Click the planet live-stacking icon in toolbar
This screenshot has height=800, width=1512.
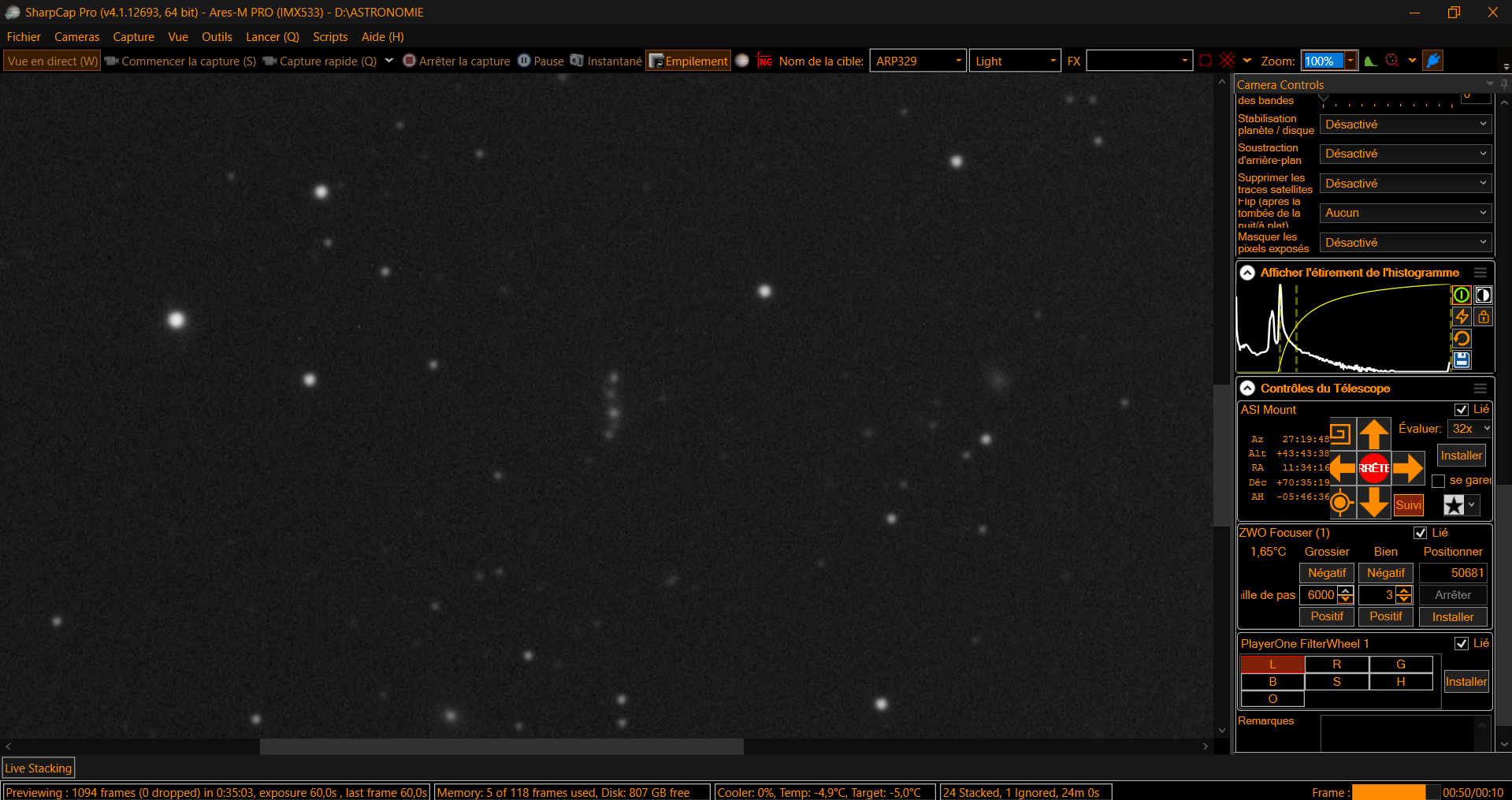(742, 61)
